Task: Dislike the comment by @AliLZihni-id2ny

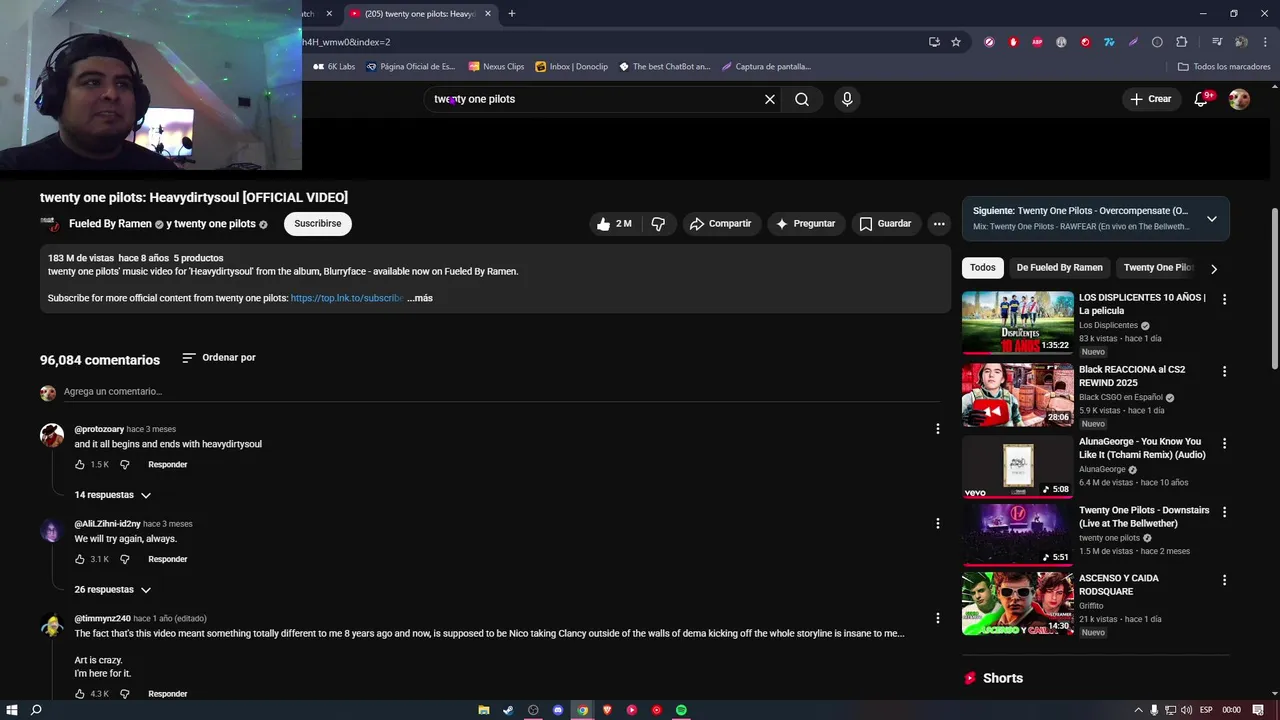Action: tap(125, 559)
